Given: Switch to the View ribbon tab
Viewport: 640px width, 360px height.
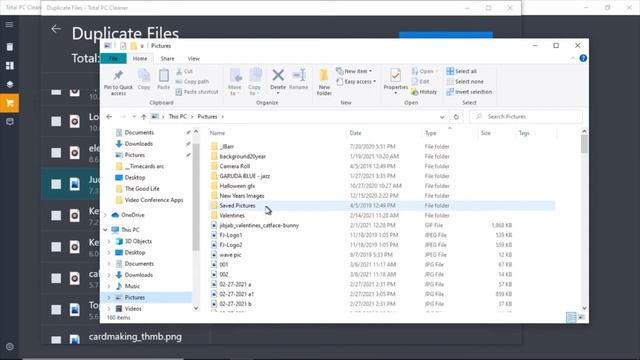Looking at the screenshot, I should [x=193, y=59].
